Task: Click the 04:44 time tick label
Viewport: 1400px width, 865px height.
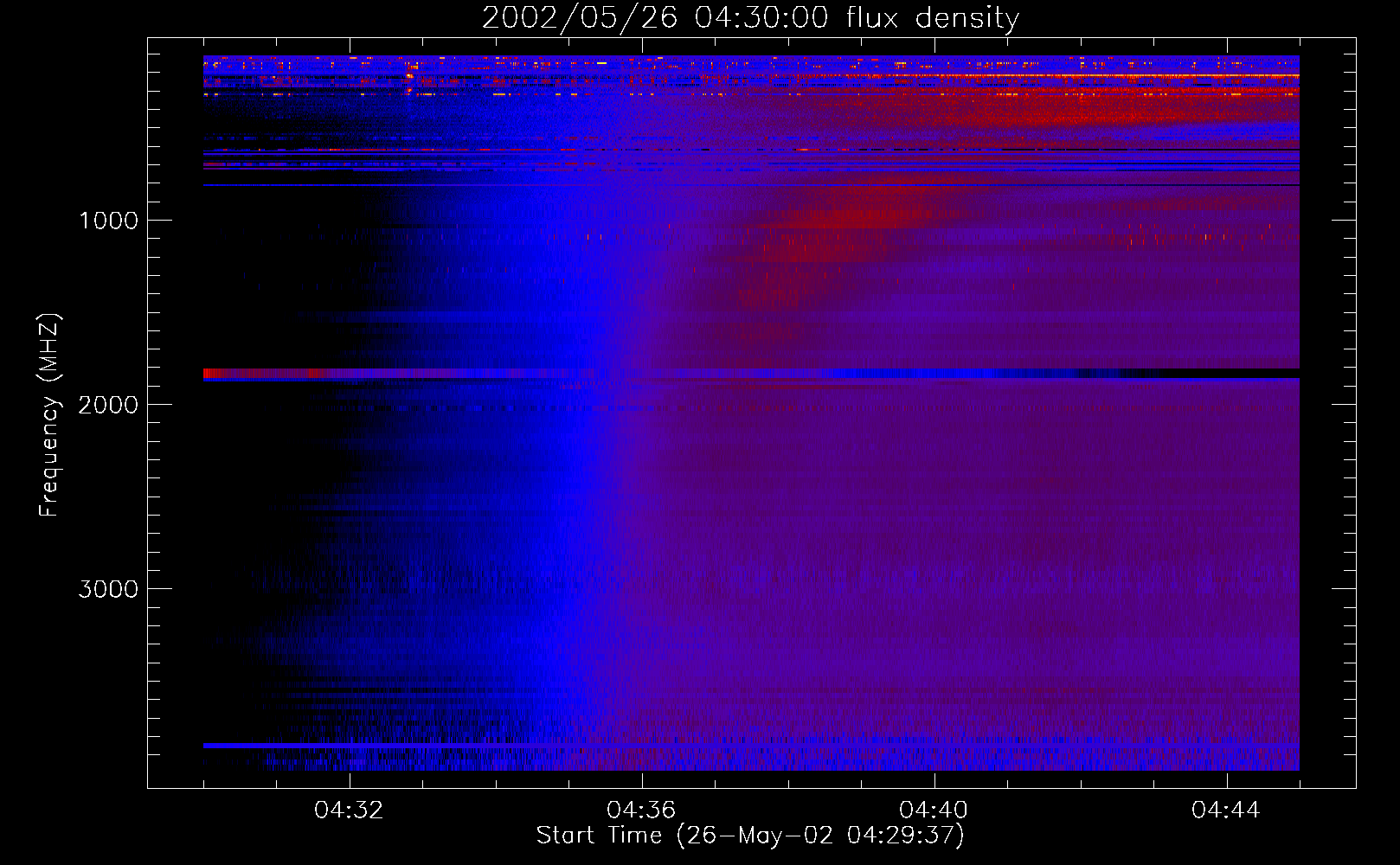Action: [x=1227, y=810]
